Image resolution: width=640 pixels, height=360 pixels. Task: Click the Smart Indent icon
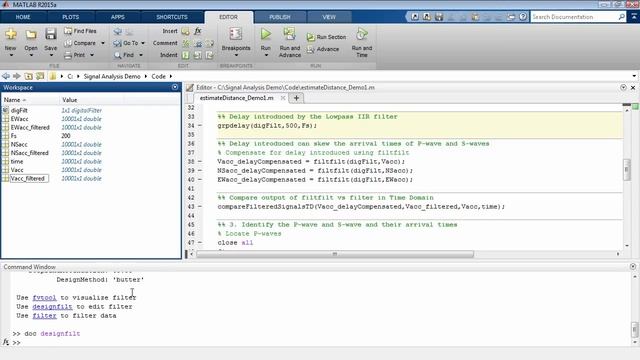pos(186,55)
